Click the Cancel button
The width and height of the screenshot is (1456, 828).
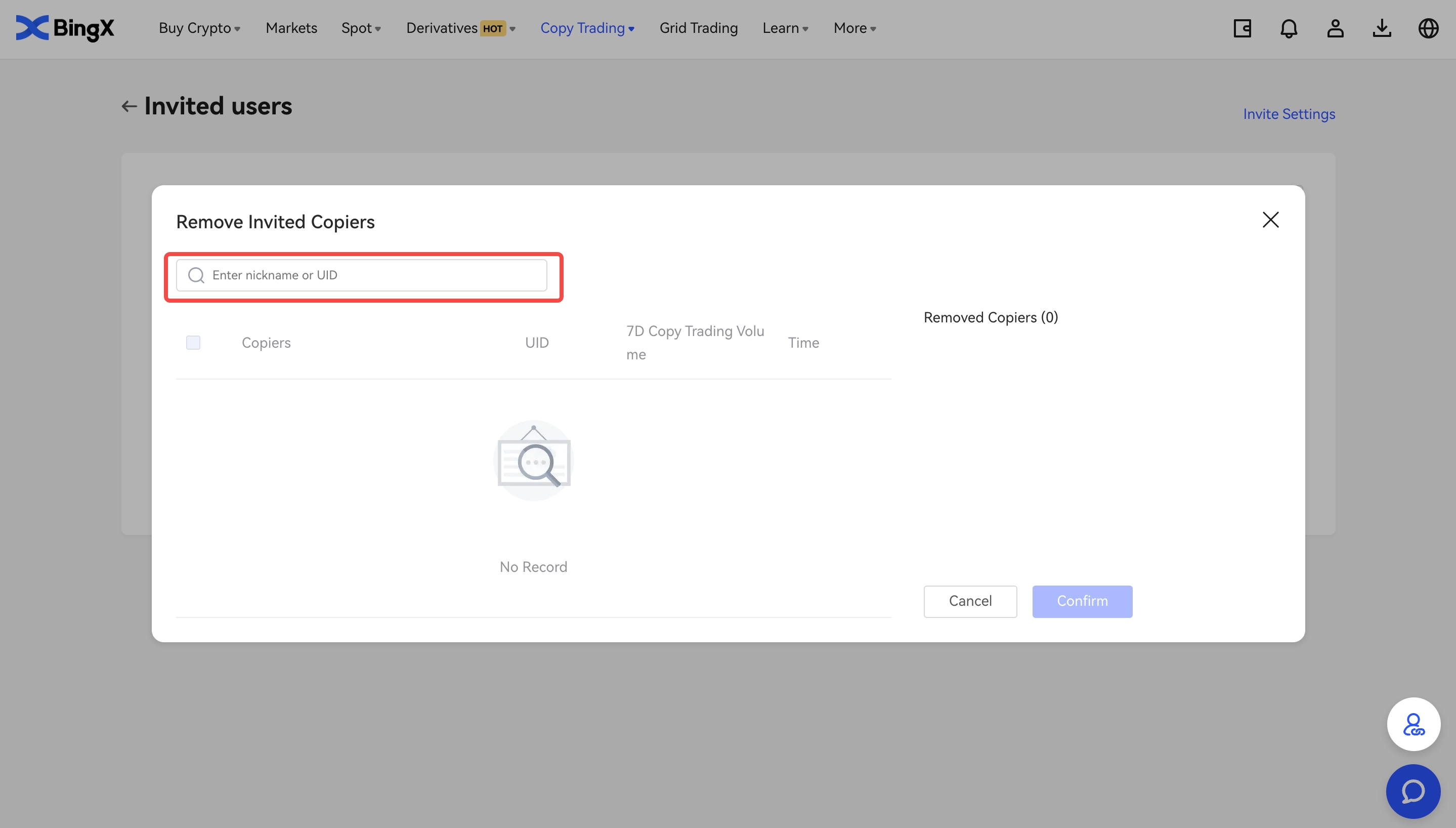tap(969, 601)
